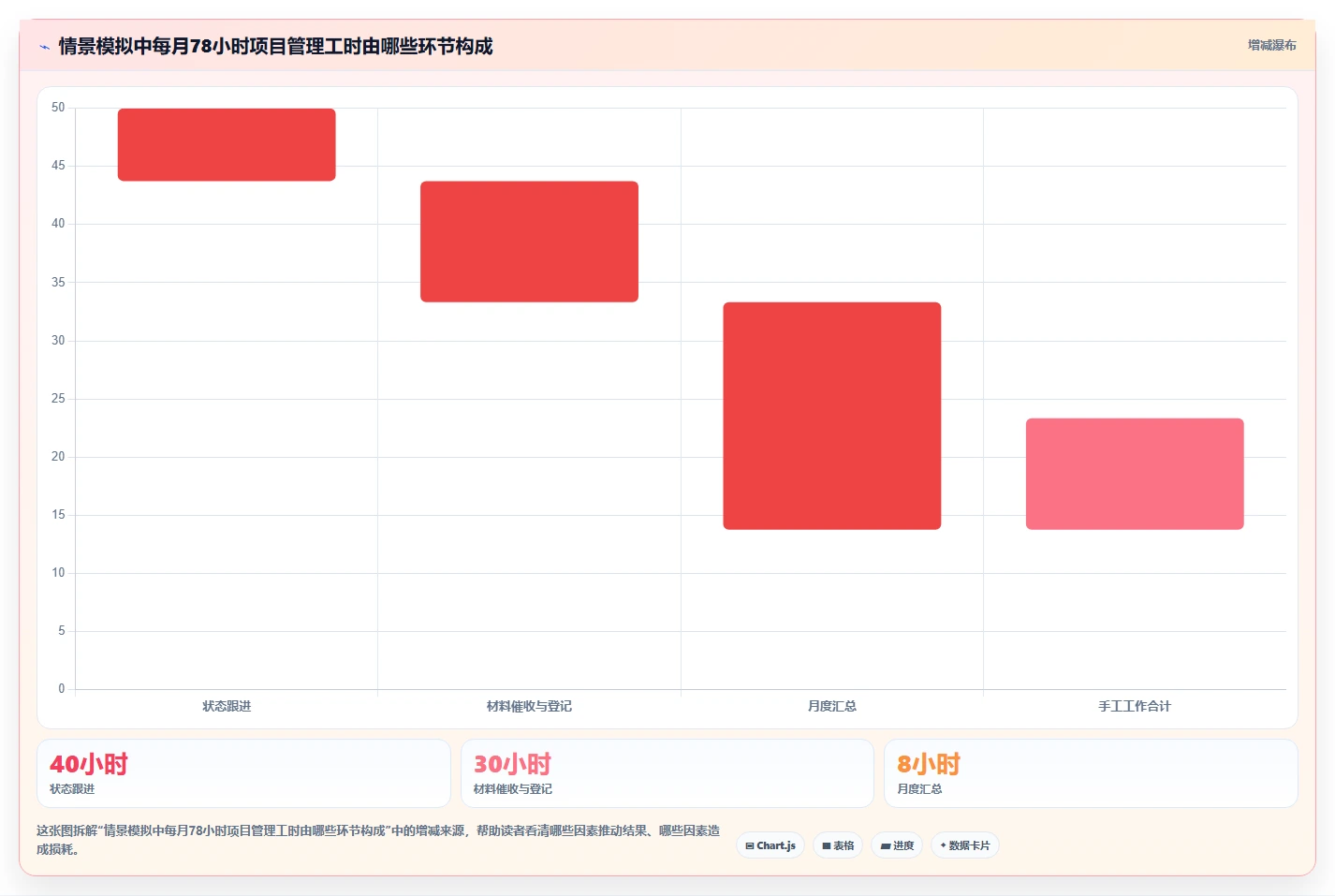Click the x-axis label 状态跟进

(x=227, y=706)
